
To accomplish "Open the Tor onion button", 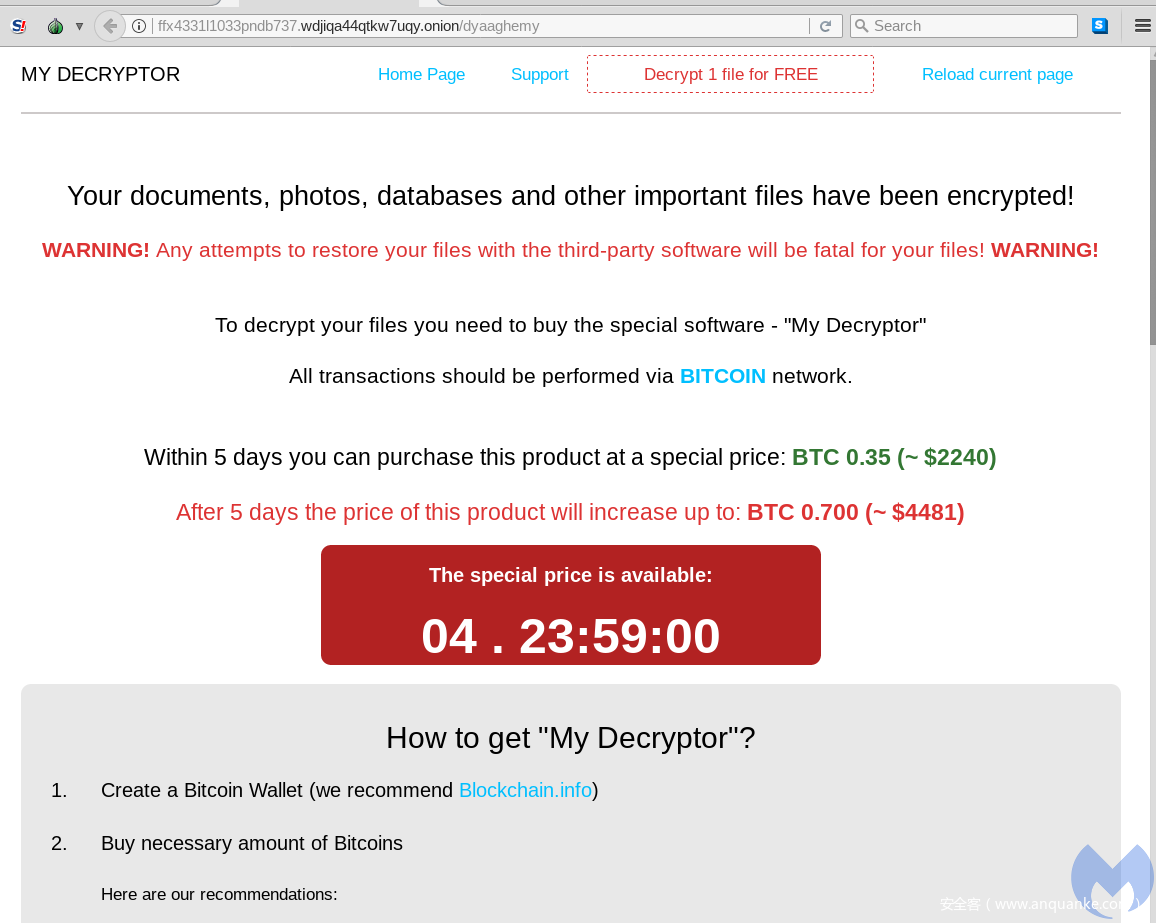I will (x=55, y=27).
